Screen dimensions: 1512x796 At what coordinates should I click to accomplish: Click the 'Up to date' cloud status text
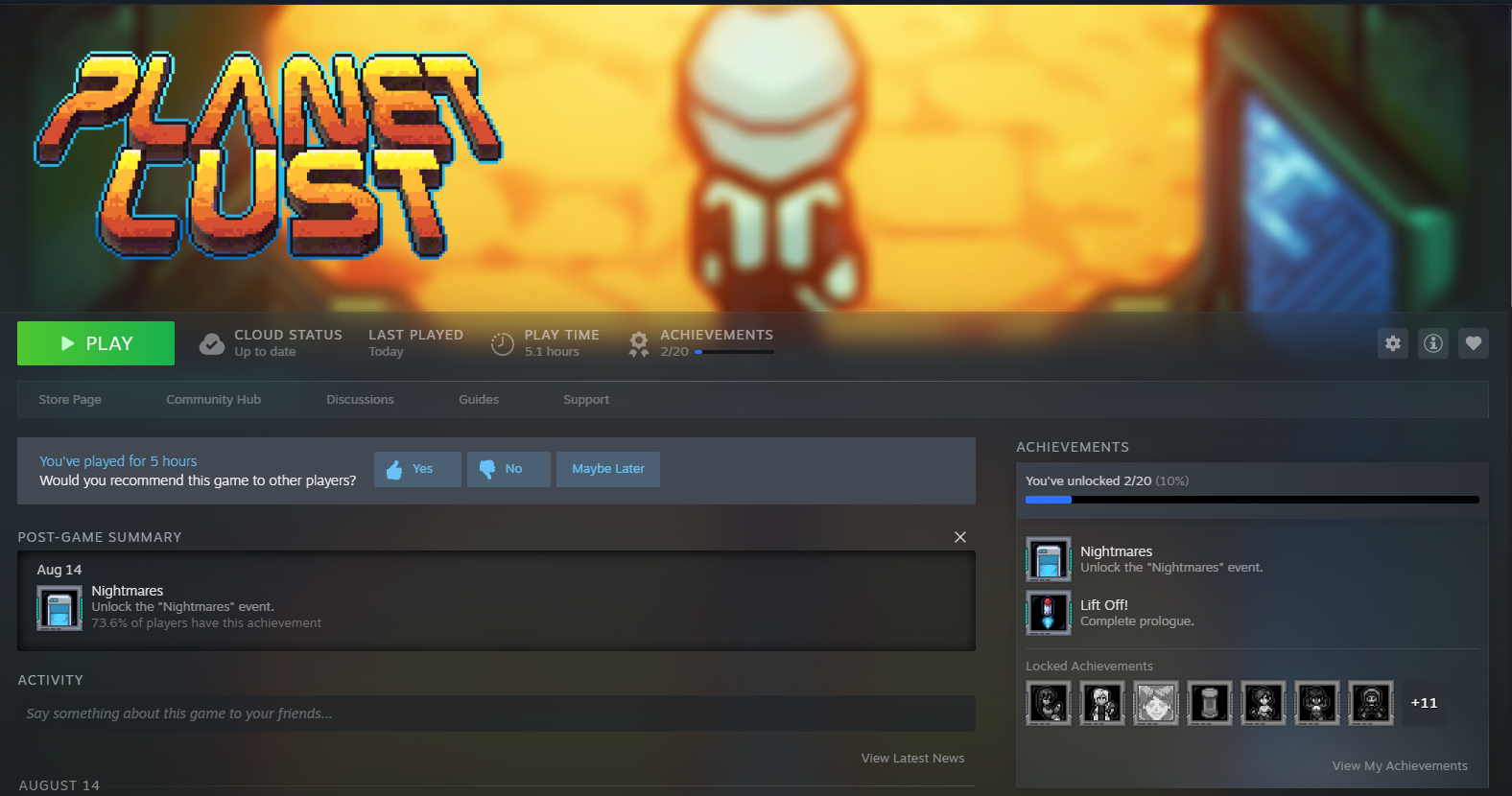[265, 352]
